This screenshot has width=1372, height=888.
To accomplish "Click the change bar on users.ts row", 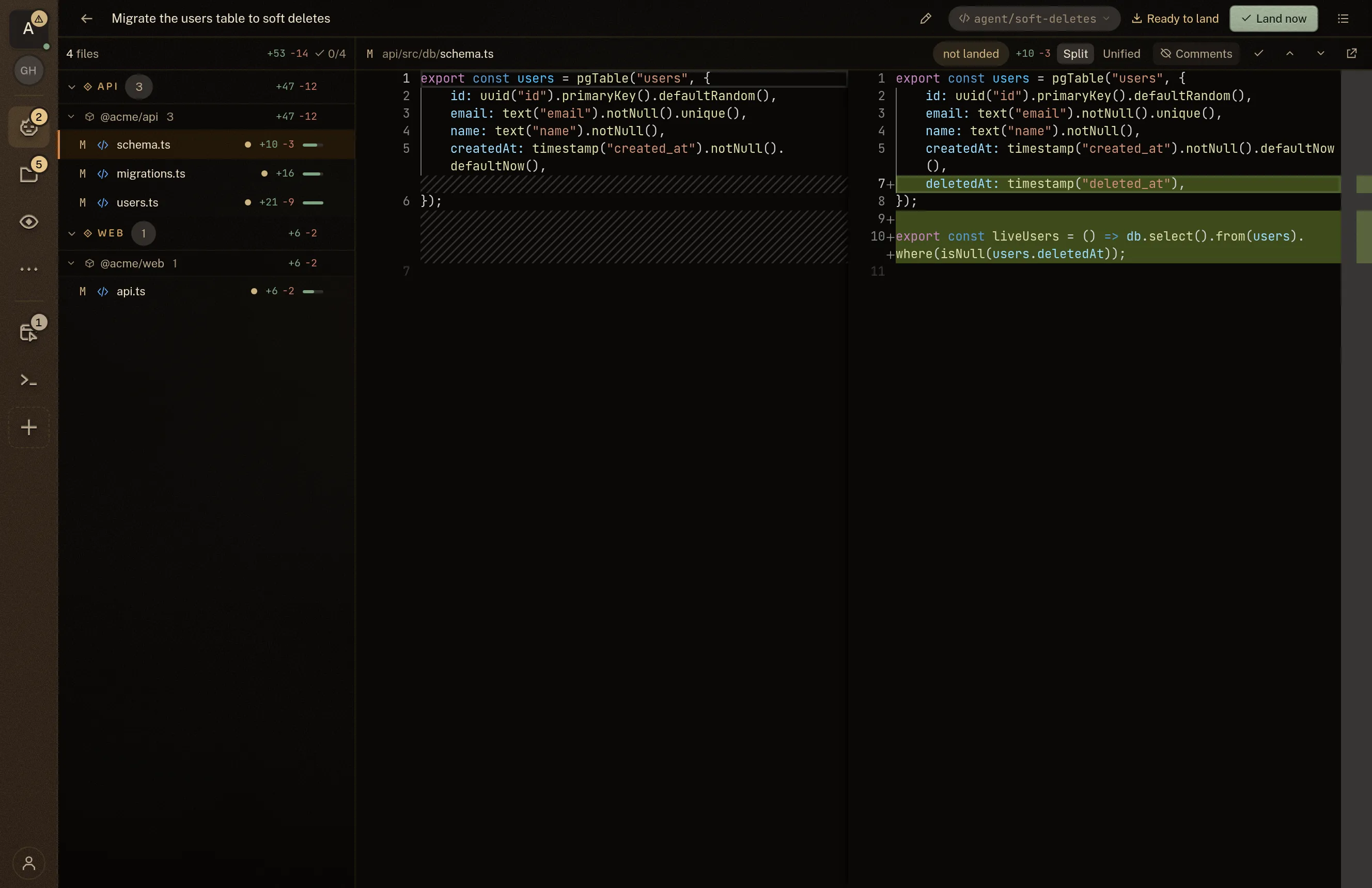I will [x=313, y=203].
